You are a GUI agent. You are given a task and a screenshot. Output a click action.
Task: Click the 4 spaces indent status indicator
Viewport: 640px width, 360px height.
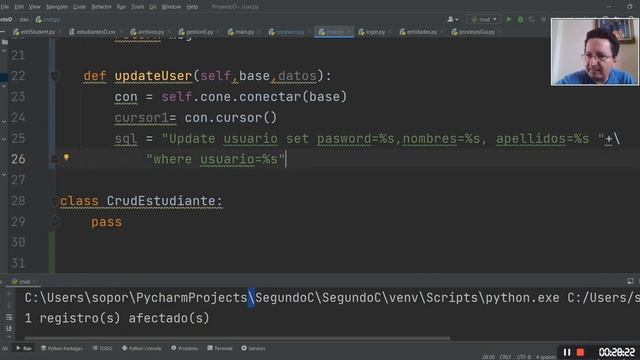tap(545, 357)
